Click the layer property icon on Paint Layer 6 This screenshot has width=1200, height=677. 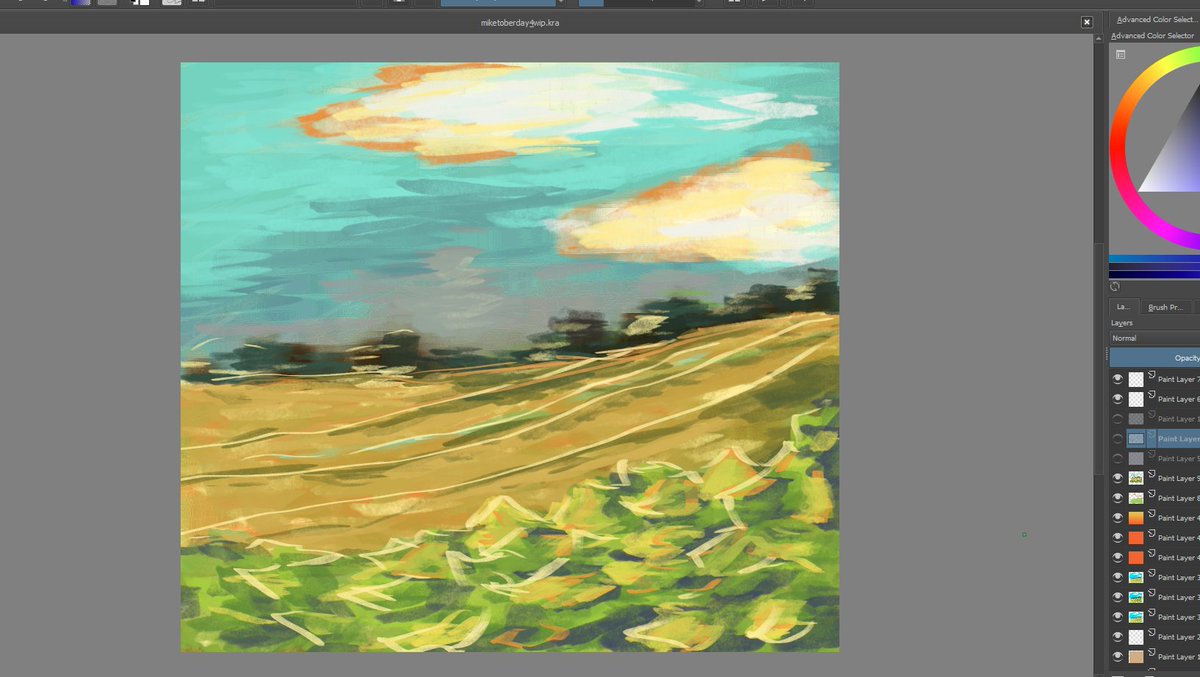point(1151,396)
